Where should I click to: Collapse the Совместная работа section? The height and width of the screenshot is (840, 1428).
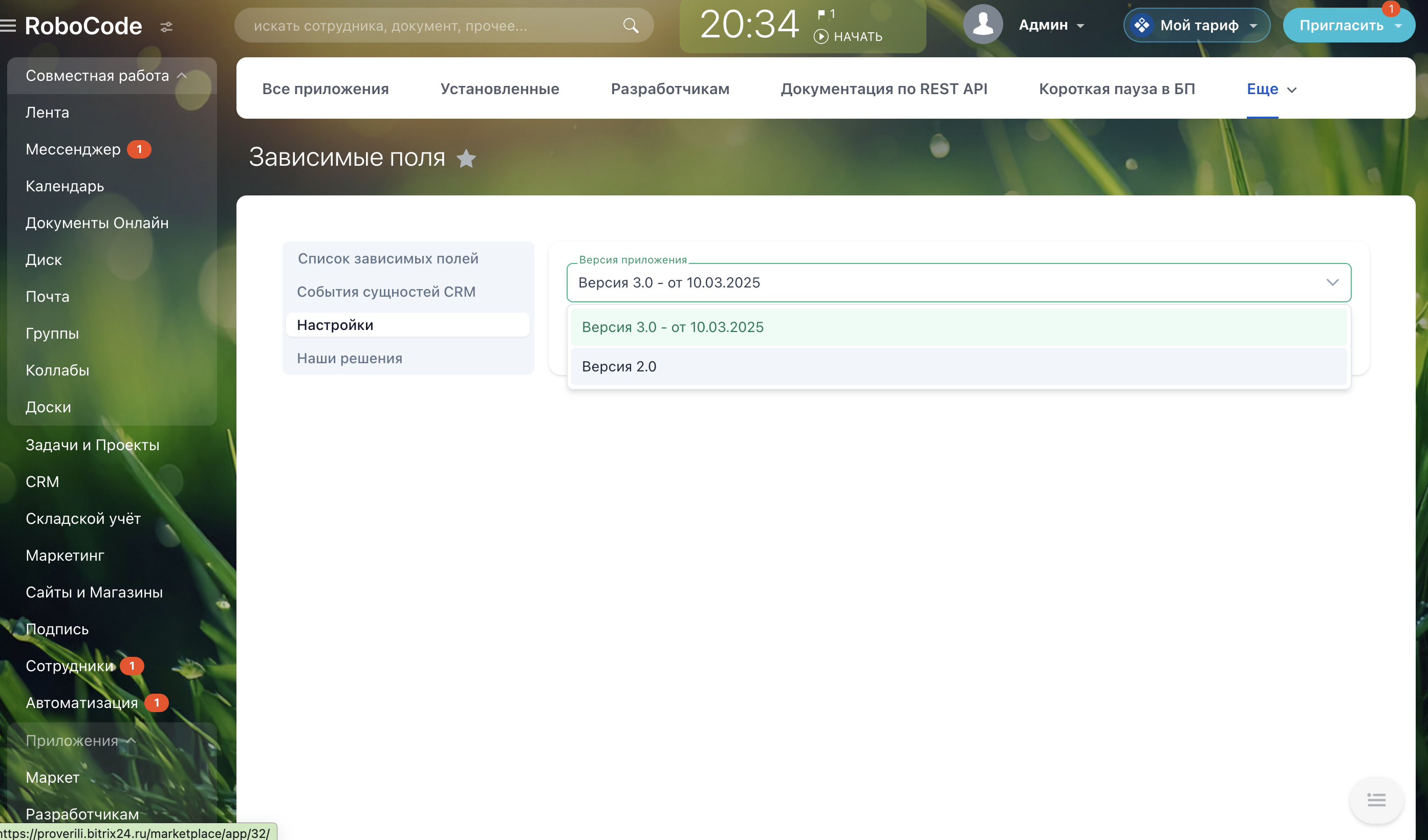click(x=182, y=75)
